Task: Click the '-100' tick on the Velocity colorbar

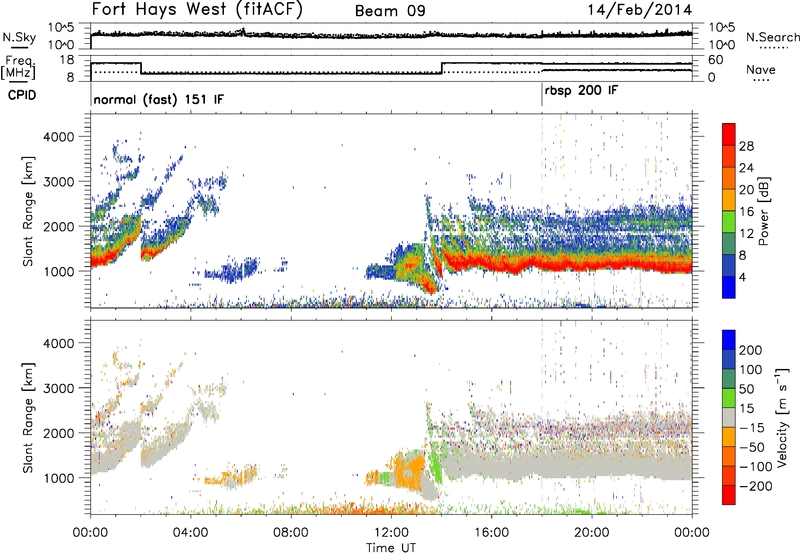Action: click(x=756, y=466)
